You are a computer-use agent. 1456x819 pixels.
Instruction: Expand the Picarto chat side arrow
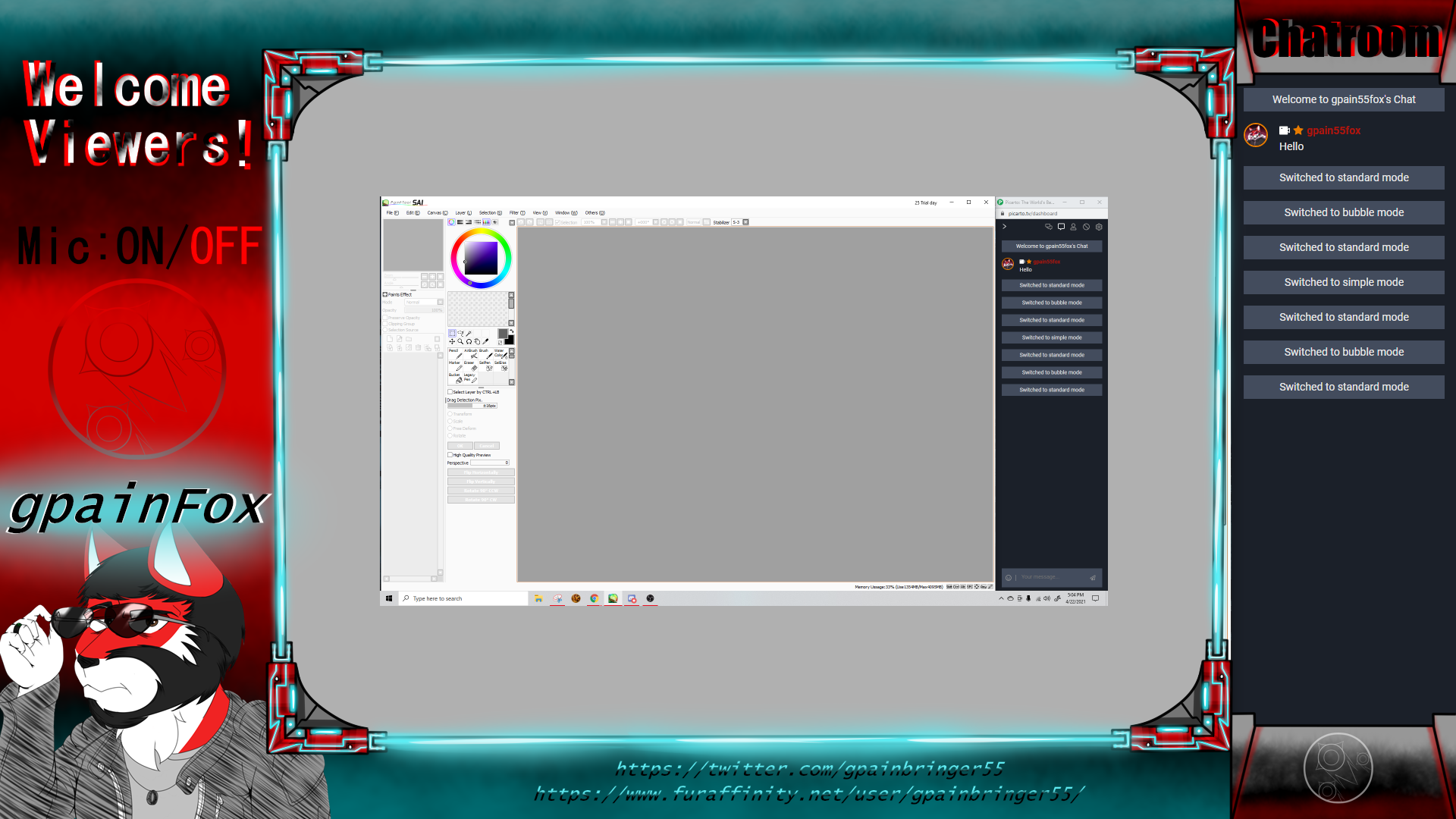tap(1005, 227)
